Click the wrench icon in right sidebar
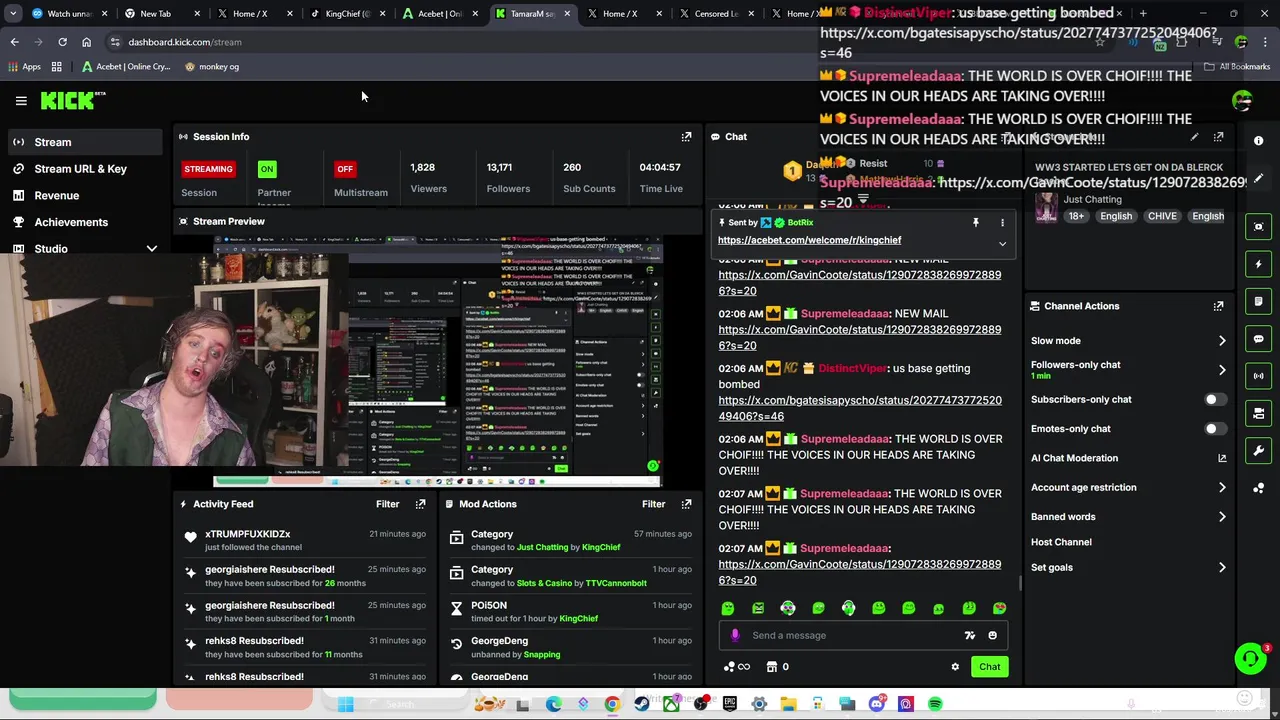 [x=1259, y=451]
